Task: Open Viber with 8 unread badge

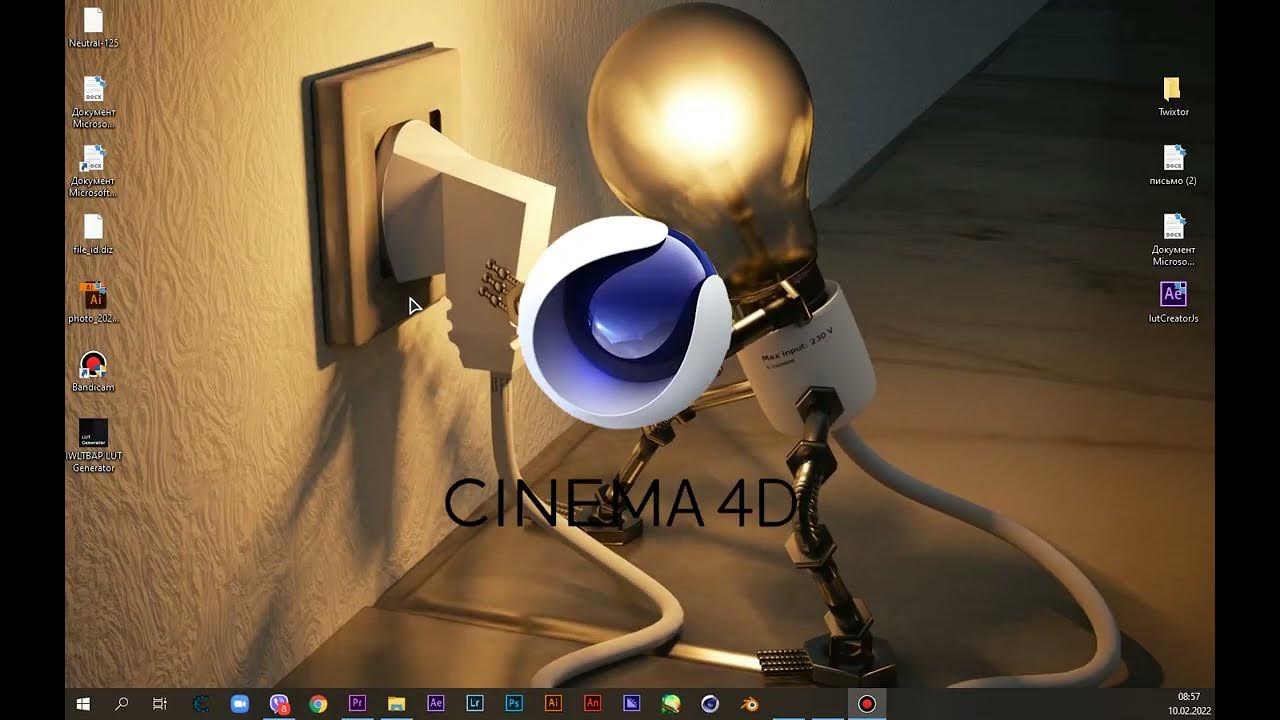Action: 279,704
